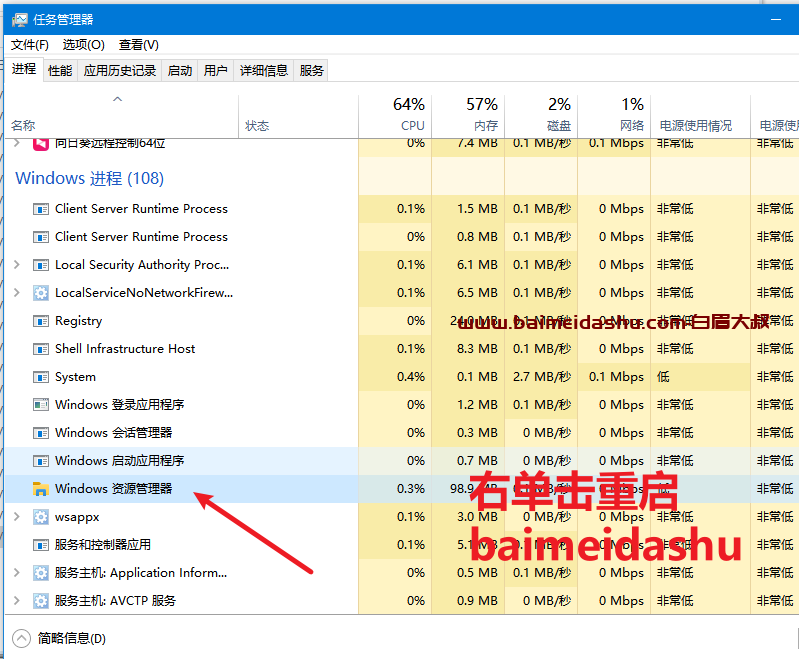Sort by the 网络 column header
Viewport: 799px width, 659px height.
[614, 117]
